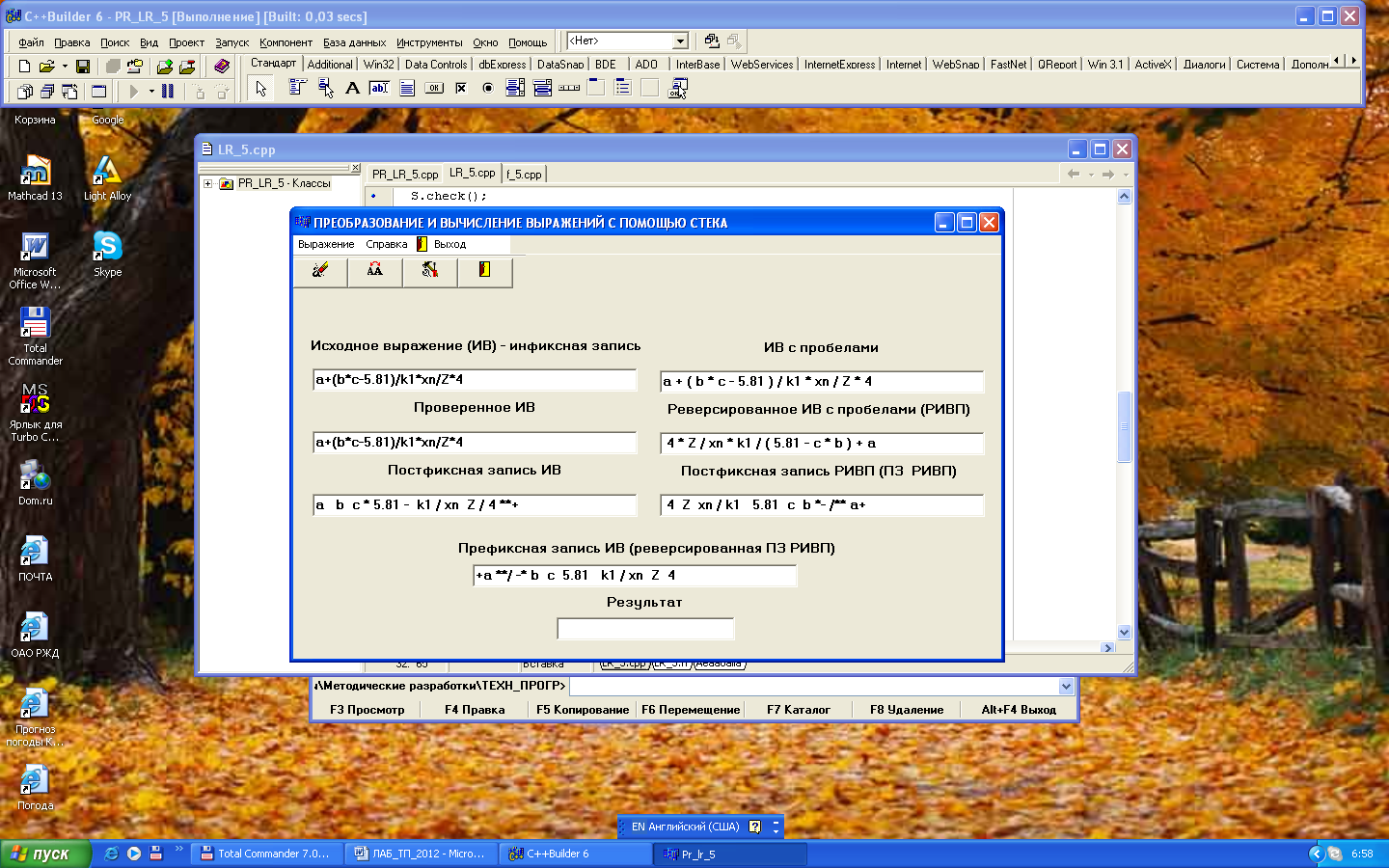Click the AA toolbar button in expression window
1389x868 pixels.
375,271
